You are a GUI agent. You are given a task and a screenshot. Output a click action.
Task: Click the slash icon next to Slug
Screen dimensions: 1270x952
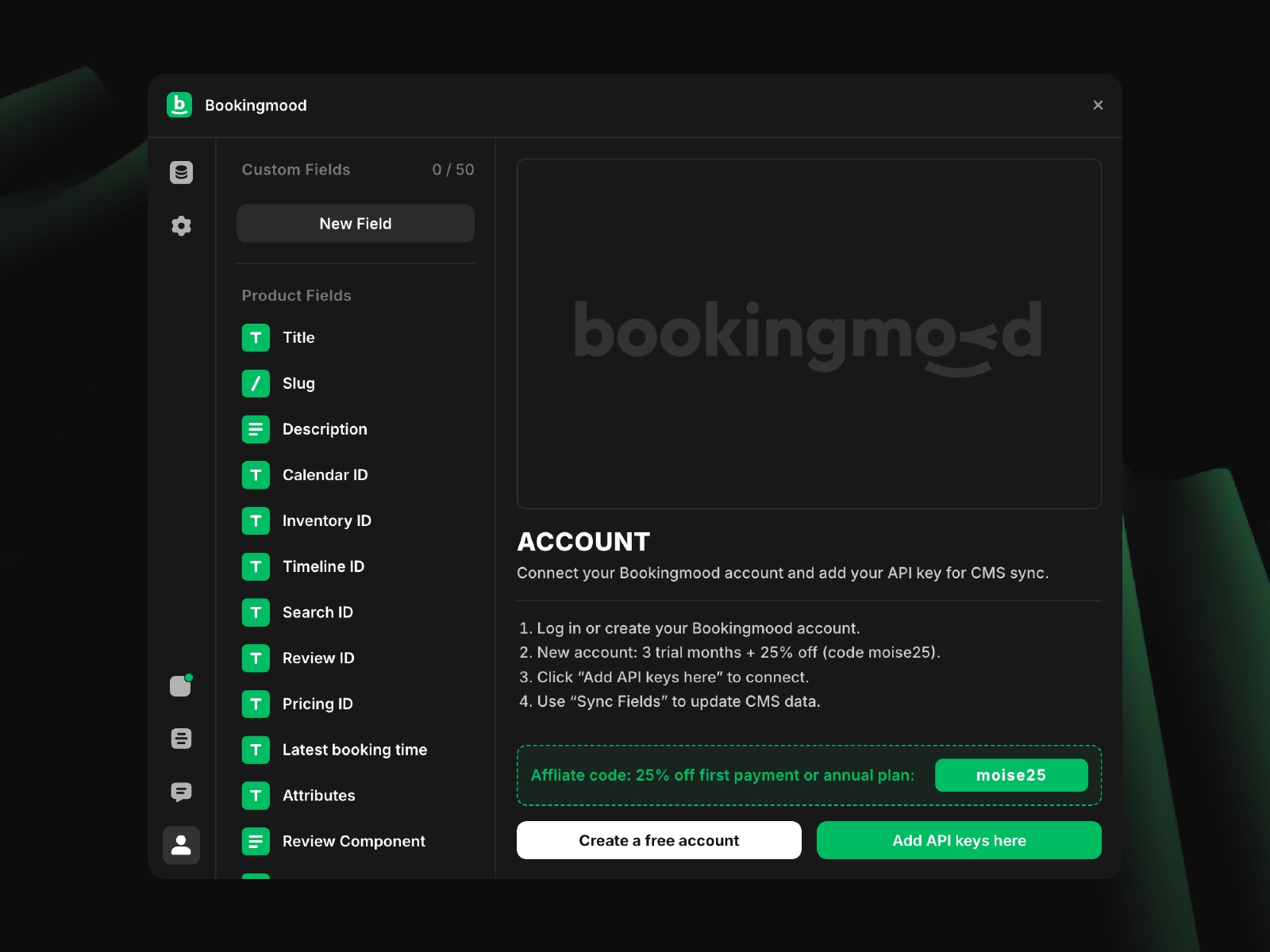[256, 383]
